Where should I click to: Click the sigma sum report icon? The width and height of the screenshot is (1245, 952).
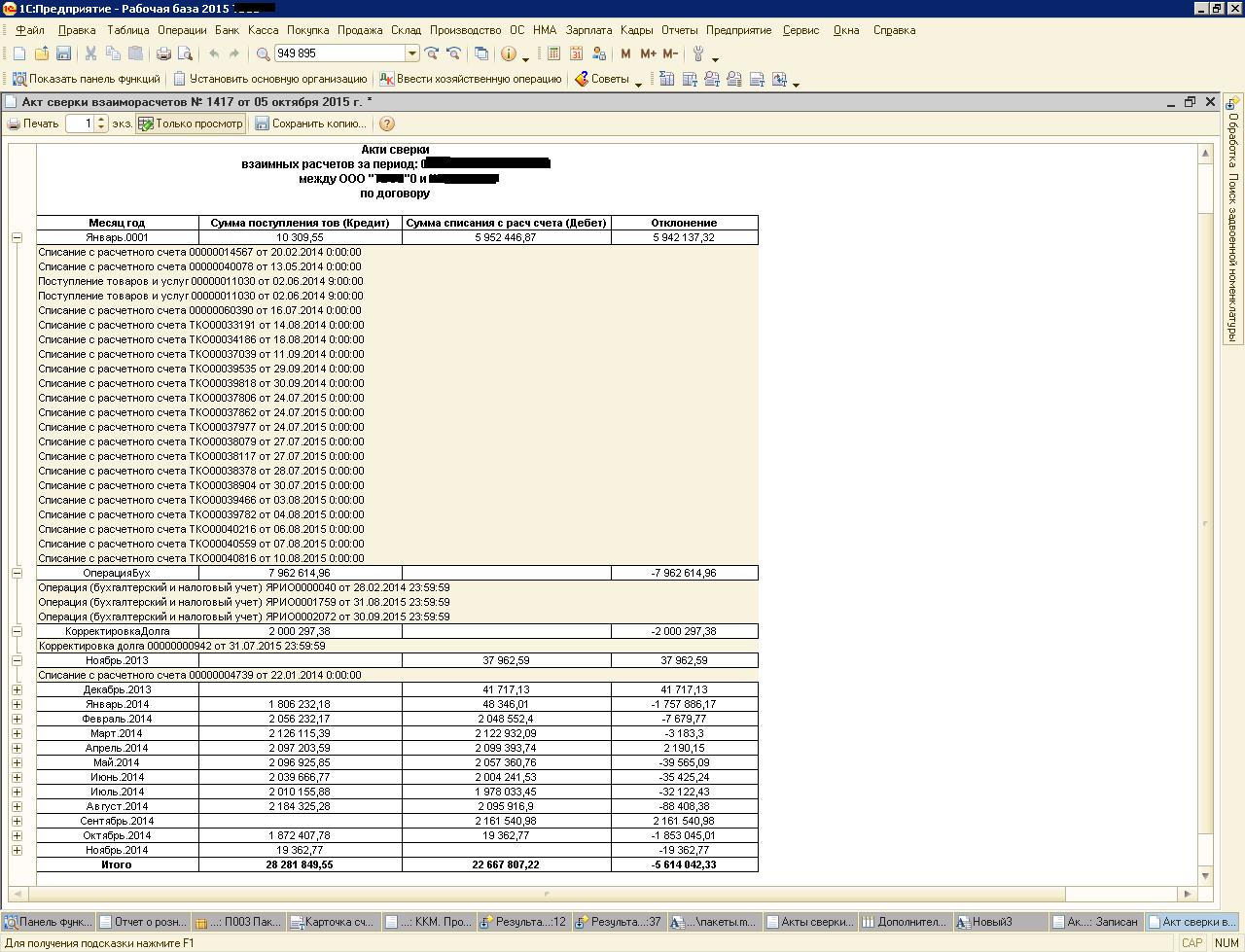tap(666, 79)
